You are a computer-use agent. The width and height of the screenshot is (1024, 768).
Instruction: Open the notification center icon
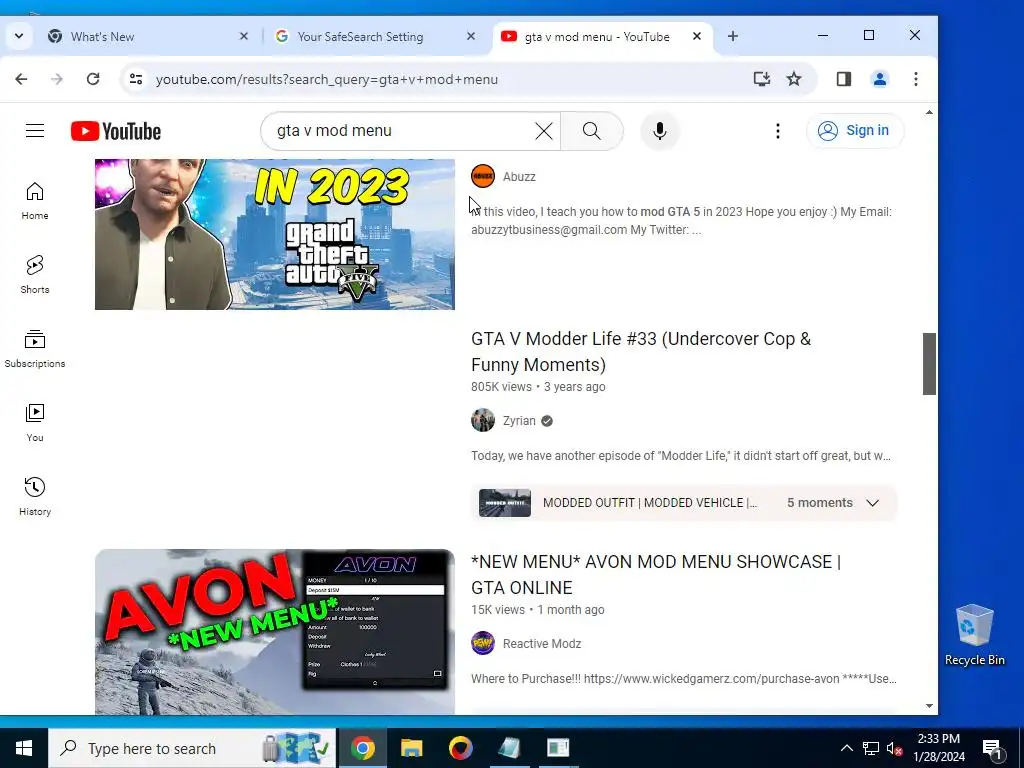(993, 748)
